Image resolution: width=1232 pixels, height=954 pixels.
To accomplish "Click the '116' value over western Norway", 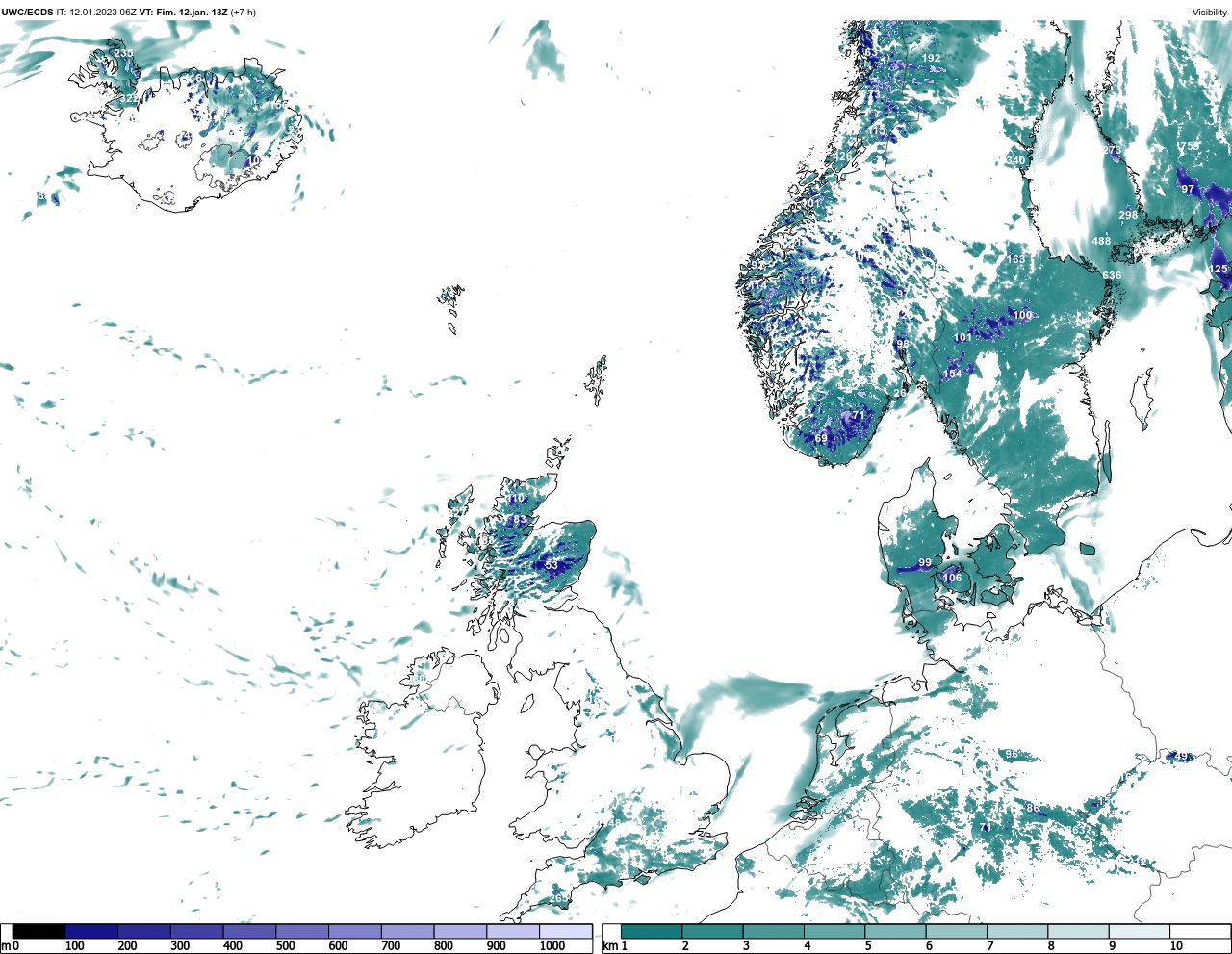I will (808, 281).
